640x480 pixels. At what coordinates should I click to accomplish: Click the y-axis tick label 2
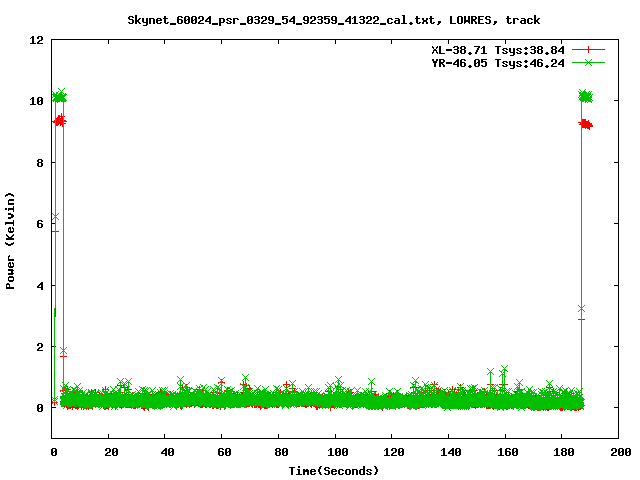pyautogui.click(x=40, y=347)
